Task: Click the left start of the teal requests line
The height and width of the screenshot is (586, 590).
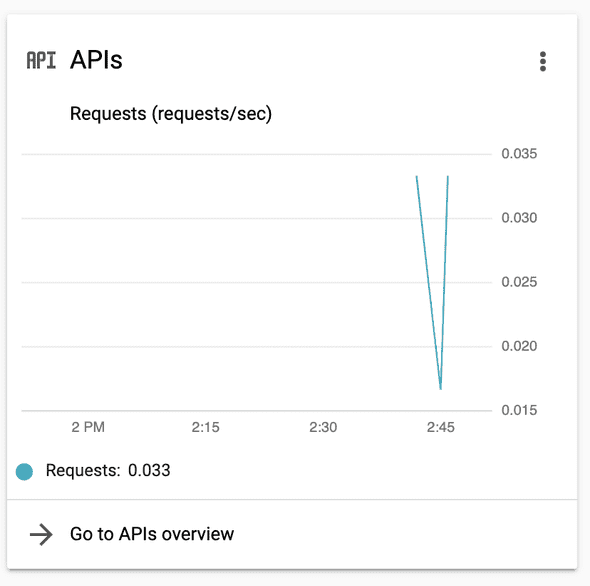Action: coord(417,177)
